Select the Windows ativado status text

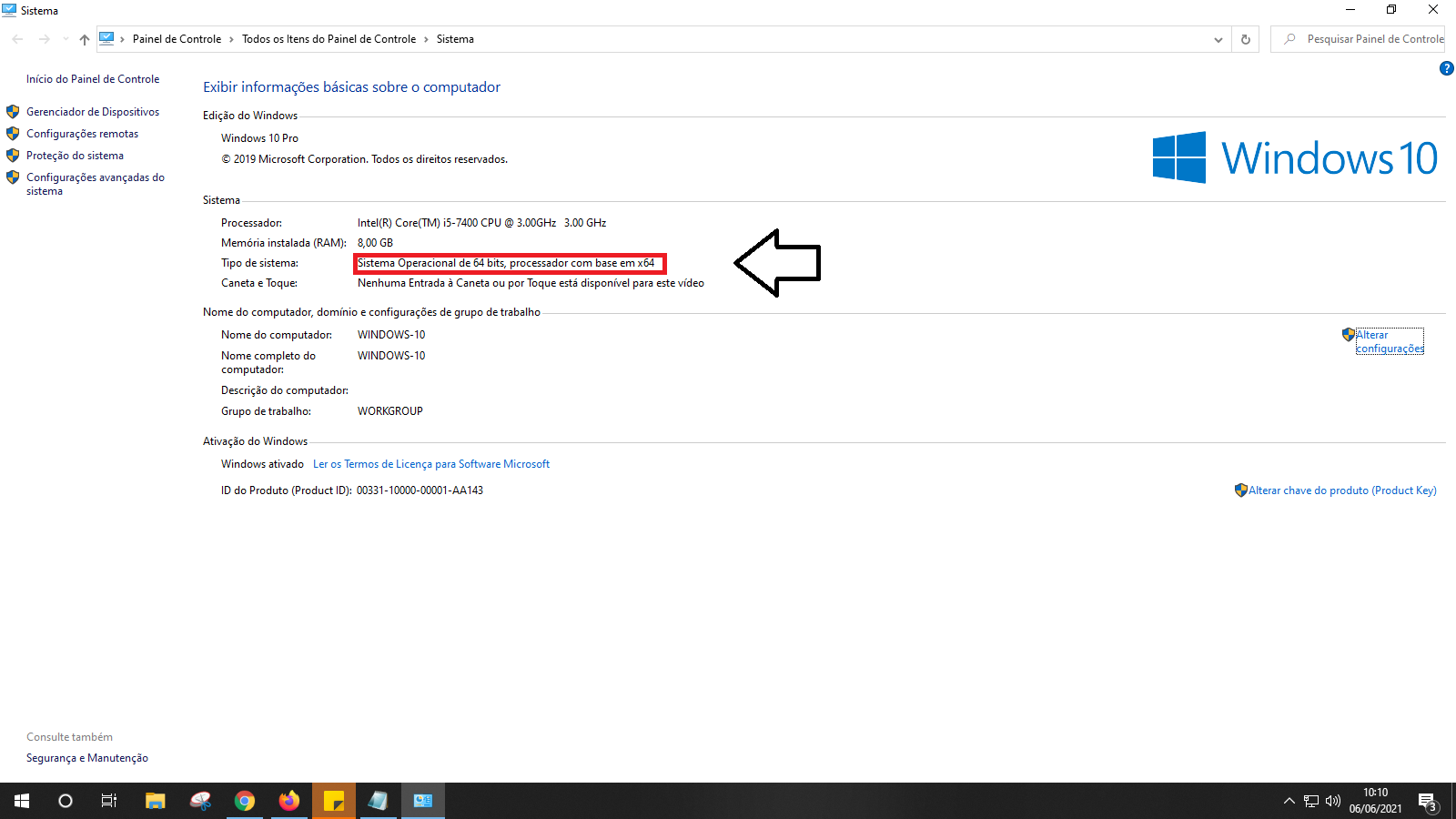click(x=262, y=464)
